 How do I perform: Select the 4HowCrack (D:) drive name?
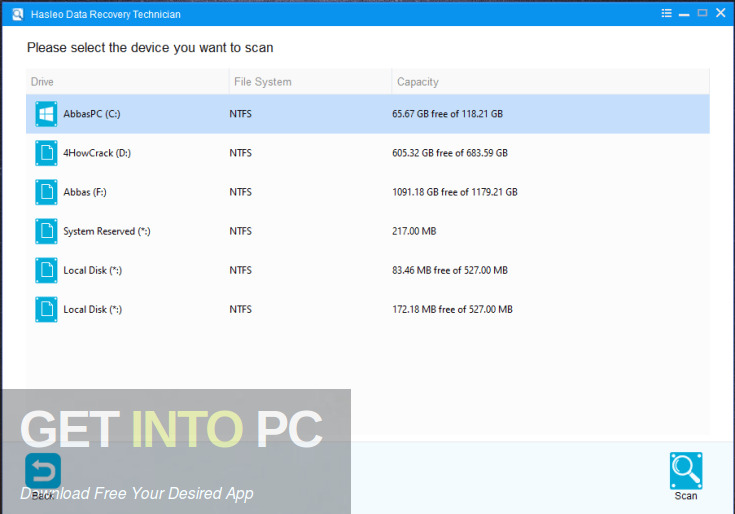pyautogui.click(x=97, y=153)
